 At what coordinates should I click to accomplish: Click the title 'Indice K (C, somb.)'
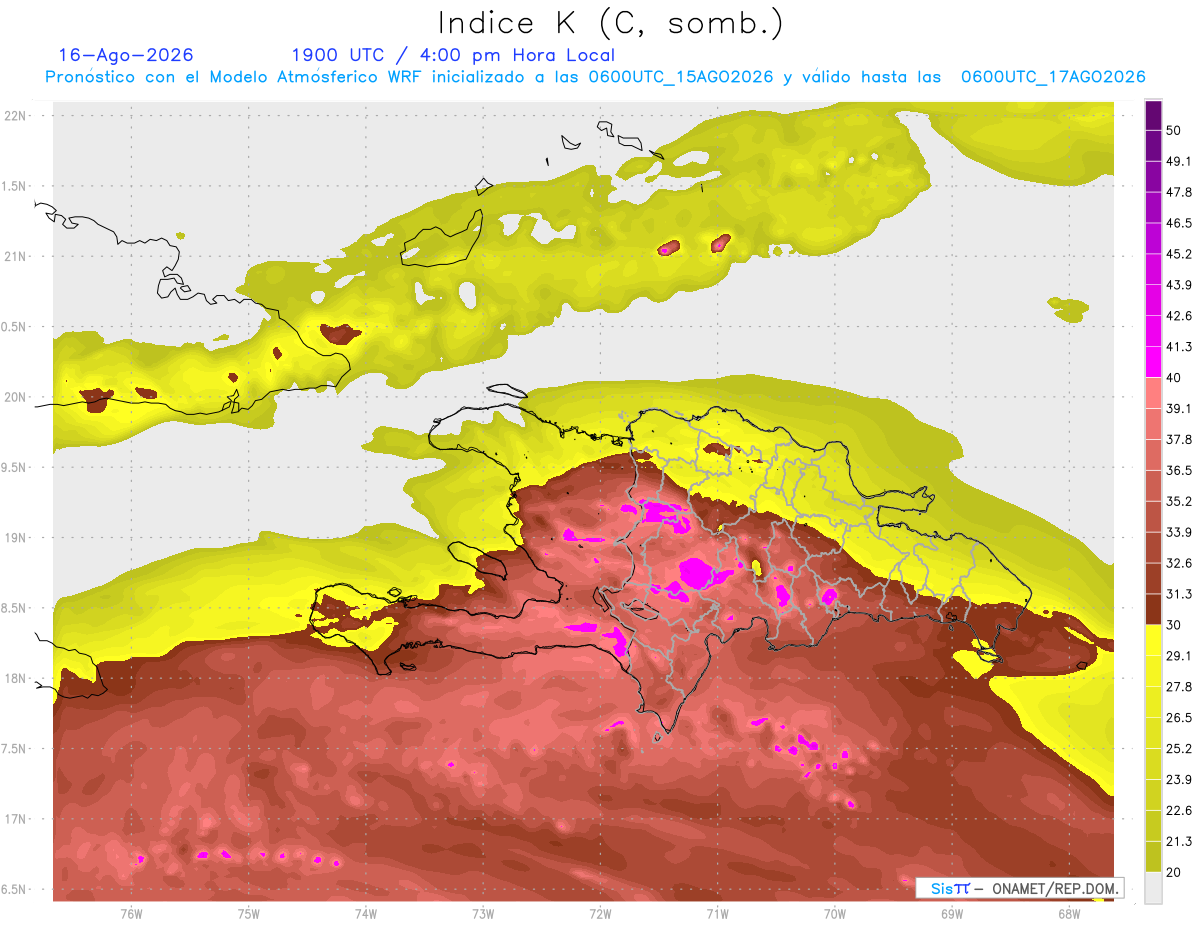611,23
